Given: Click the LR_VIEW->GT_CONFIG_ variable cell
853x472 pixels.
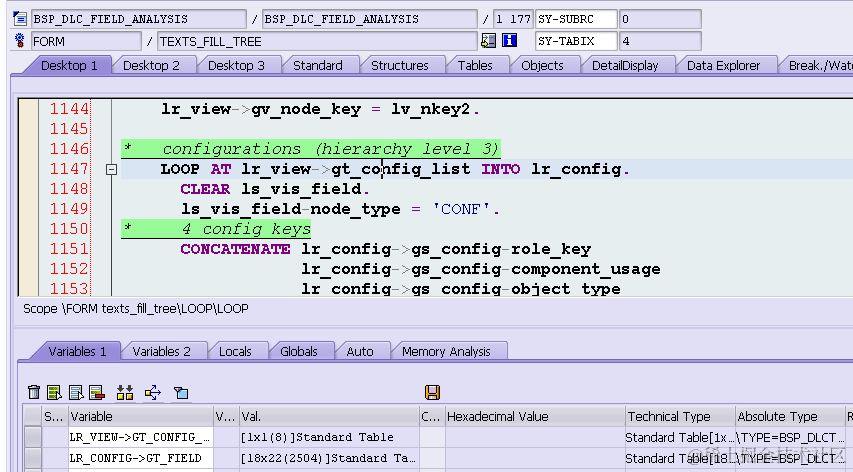Looking at the screenshot, I should 140,437.
